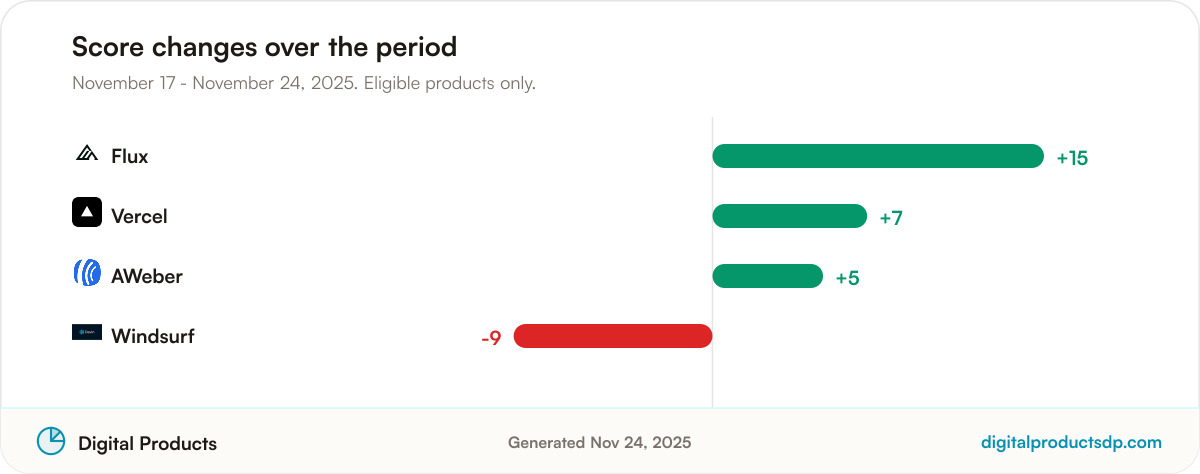Click the Windsurf logo thumbnail
Screen dimensions: 1200x474
87,332
